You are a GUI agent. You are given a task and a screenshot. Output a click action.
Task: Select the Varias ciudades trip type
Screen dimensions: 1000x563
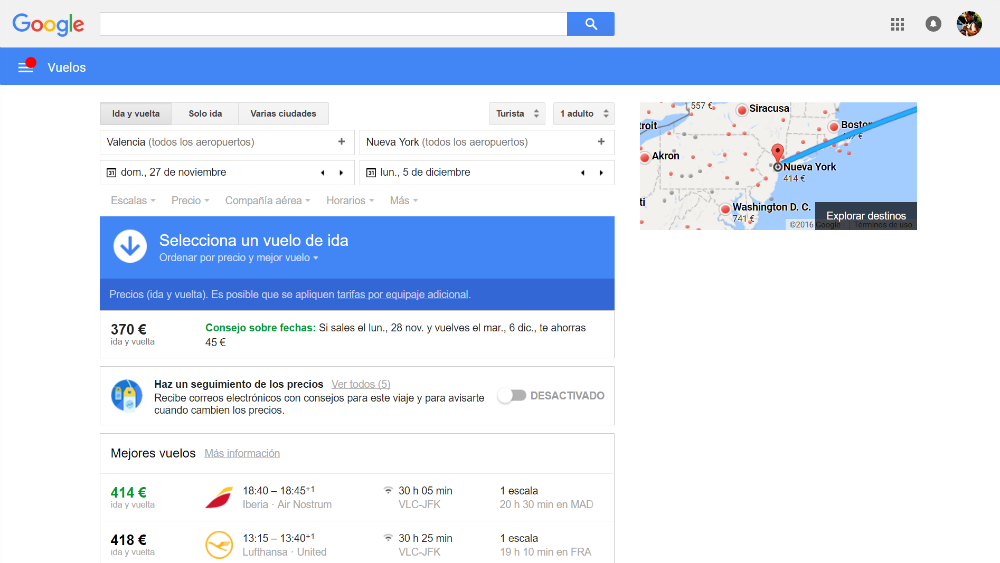tap(283, 113)
